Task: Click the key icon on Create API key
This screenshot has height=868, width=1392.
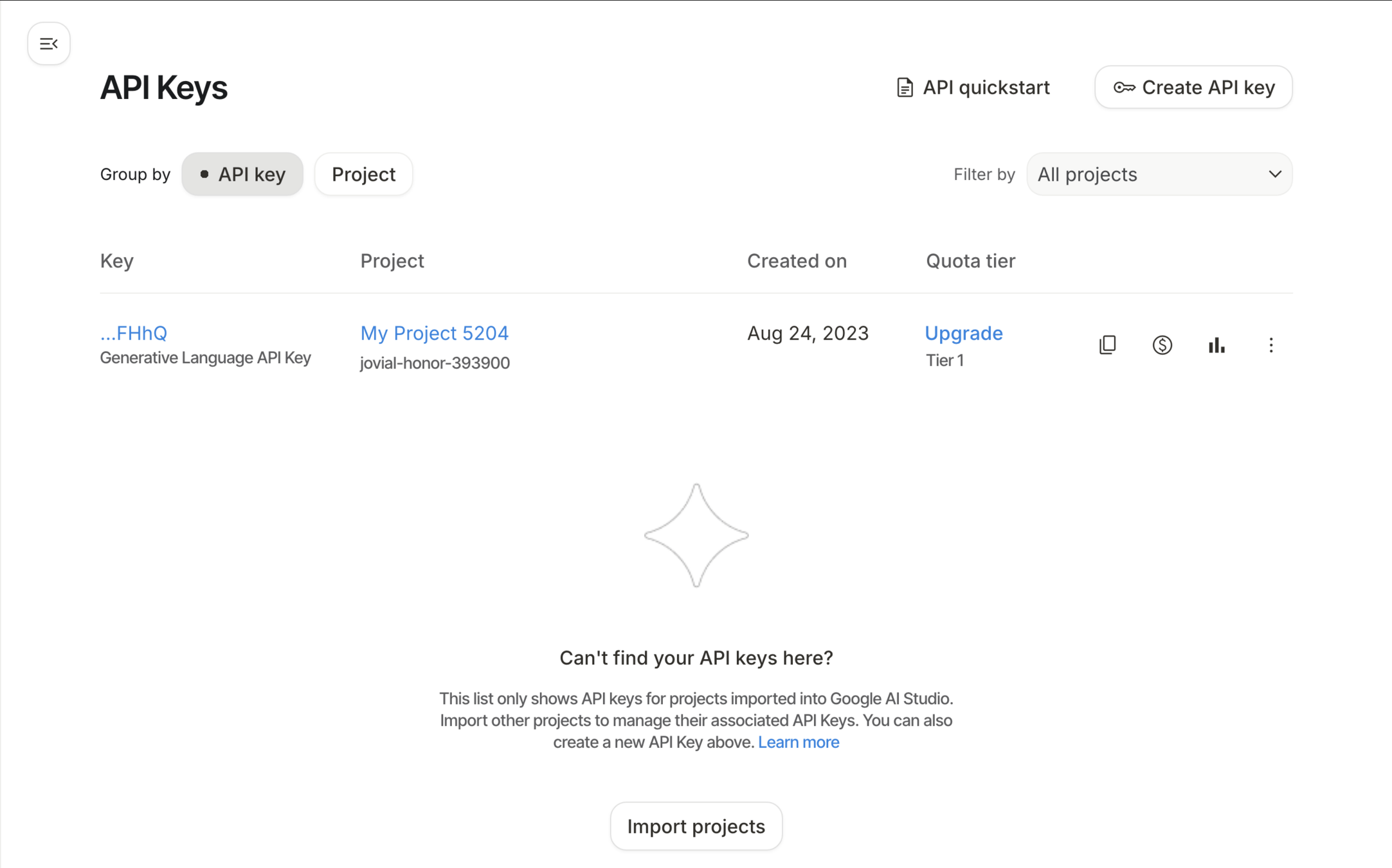Action: click(1124, 87)
